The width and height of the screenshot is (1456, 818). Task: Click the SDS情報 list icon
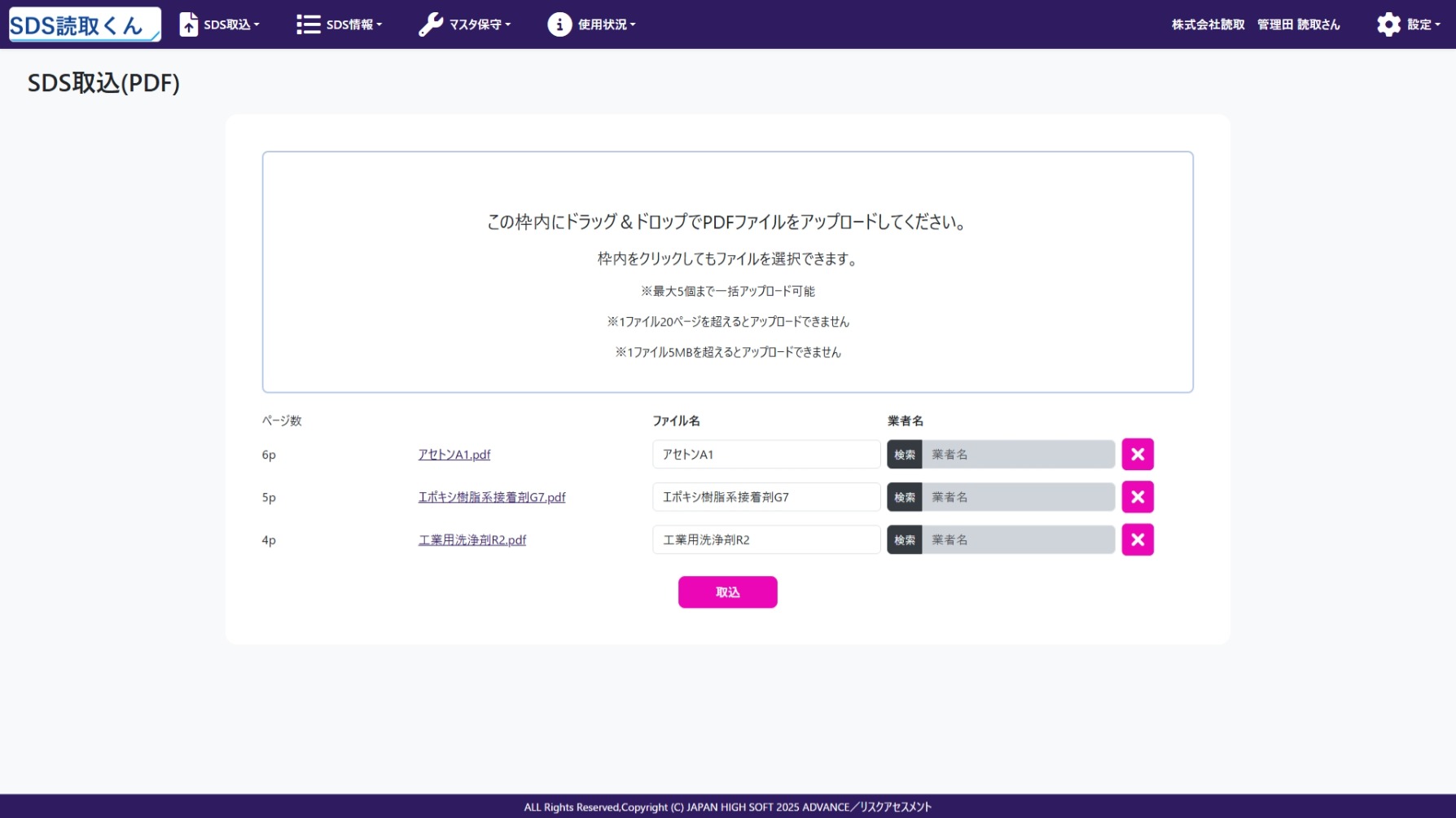308,24
